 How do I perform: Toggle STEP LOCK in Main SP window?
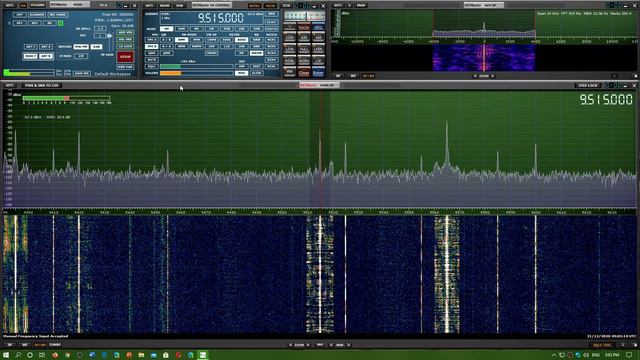[588, 85]
